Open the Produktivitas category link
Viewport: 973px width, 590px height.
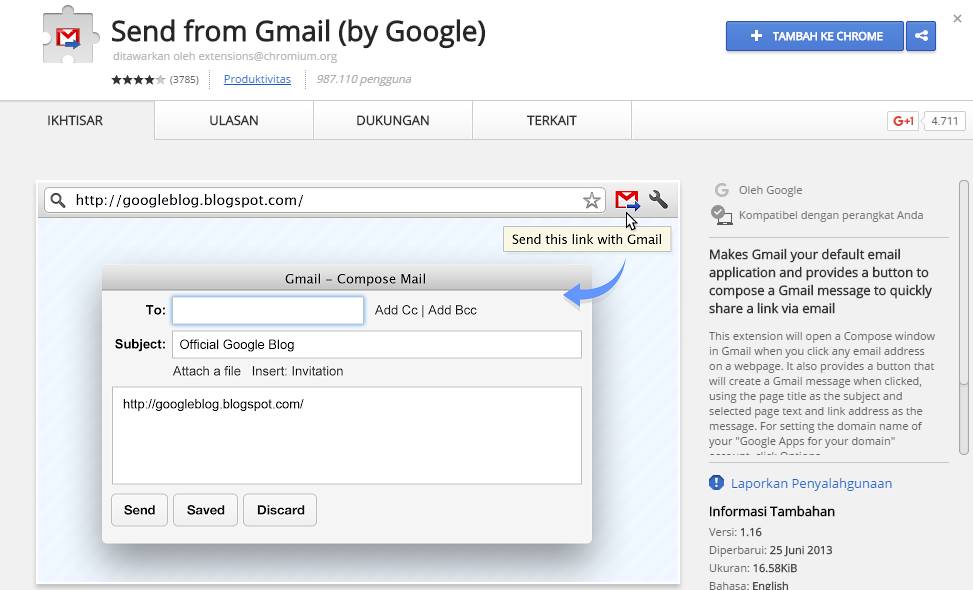tap(257, 79)
